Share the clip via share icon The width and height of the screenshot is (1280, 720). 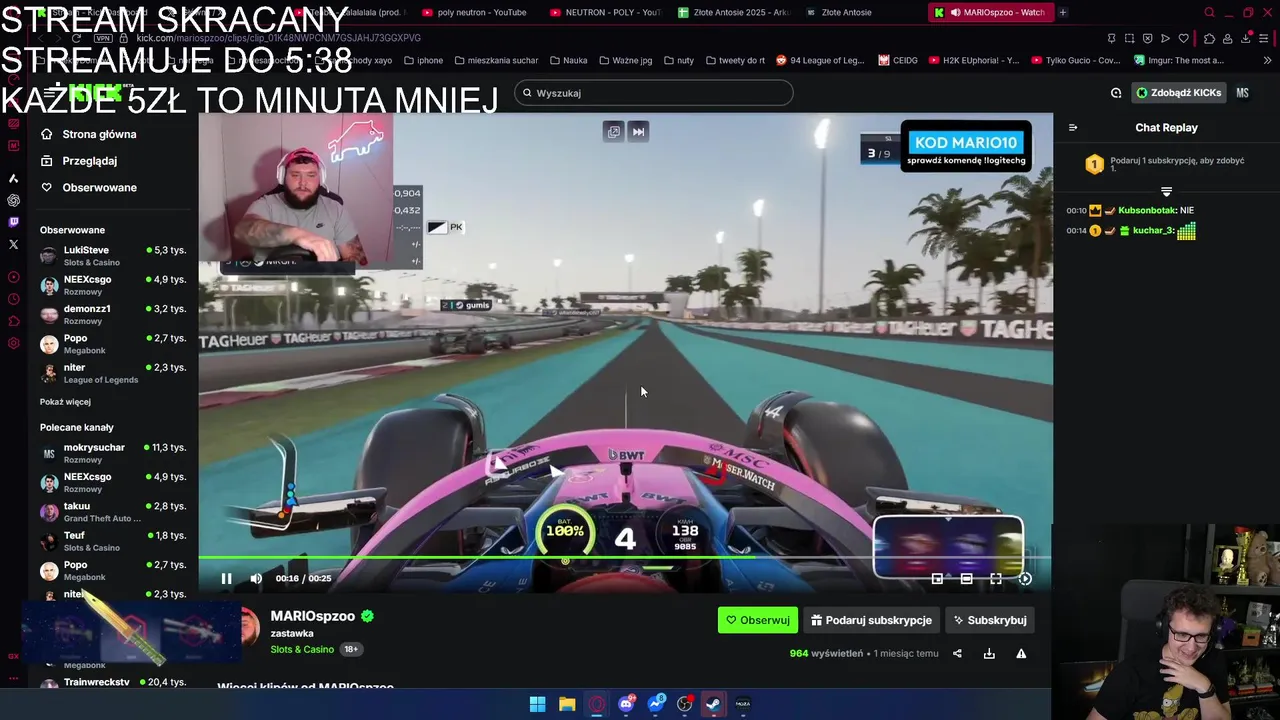(957, 653)
